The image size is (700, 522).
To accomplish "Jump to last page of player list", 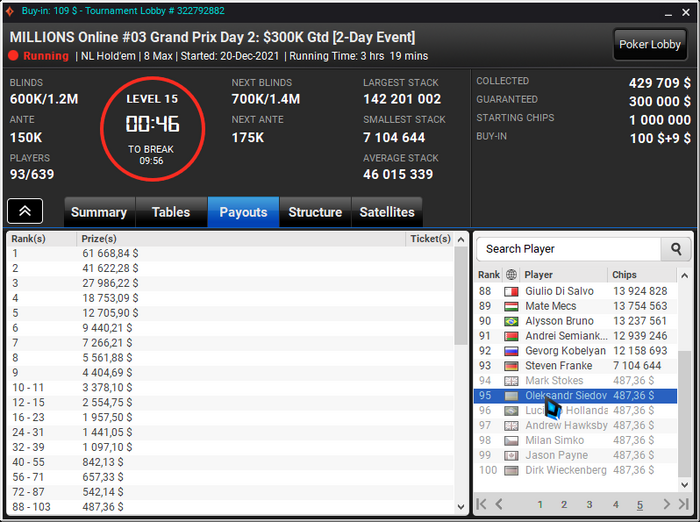I will (683, 504).
